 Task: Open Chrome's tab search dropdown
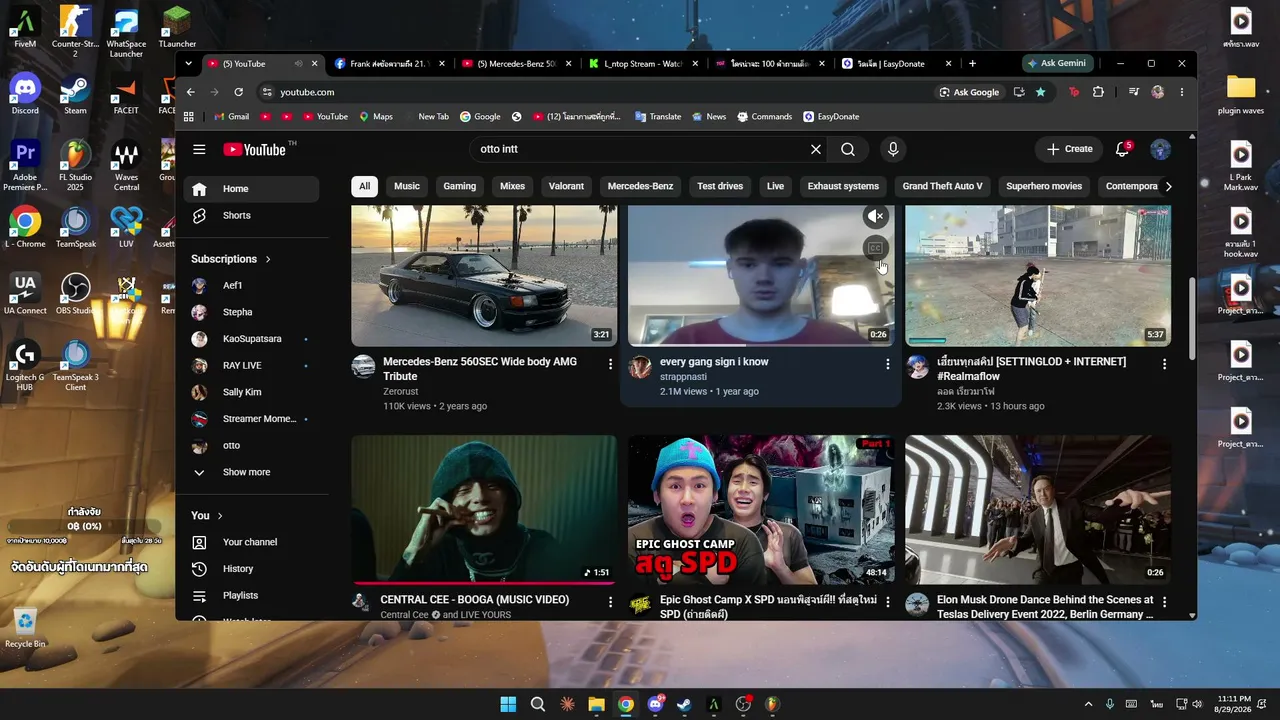click(188, 64)
